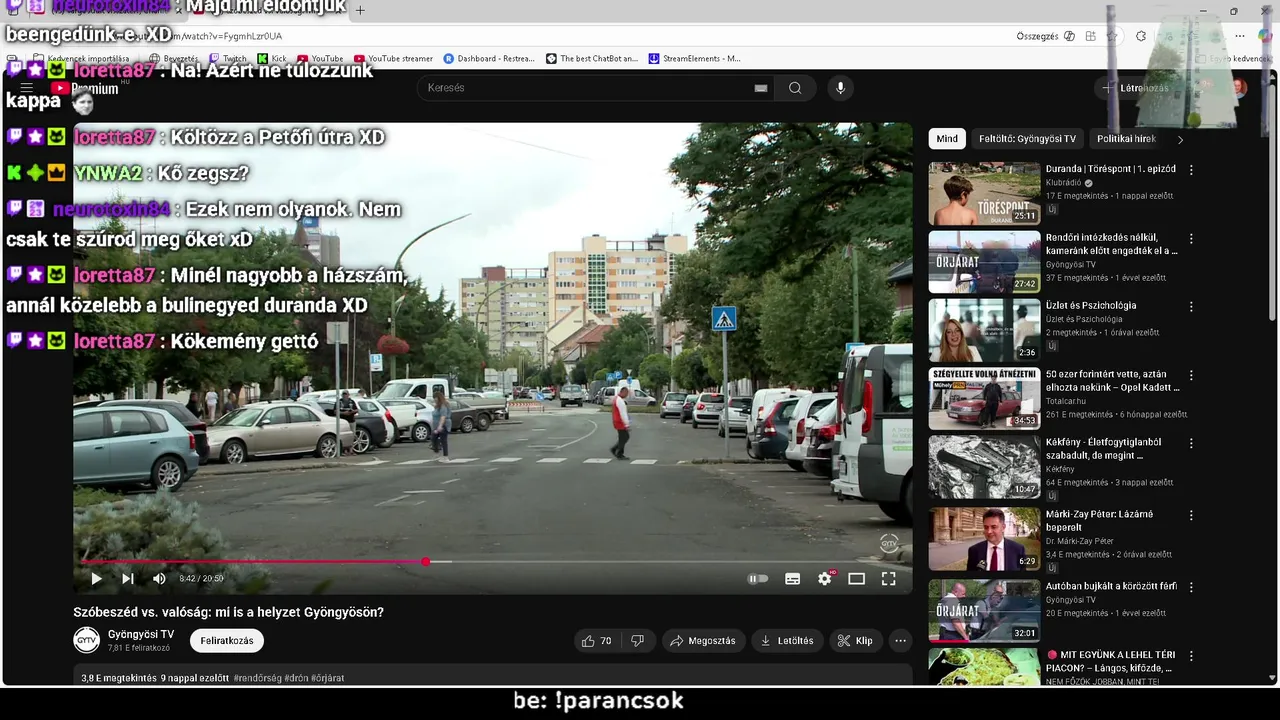The height and width of the screenshot is (720, 1280).
Task: Open the Bevezetés bookmark
Action: (x=174, y=59)
